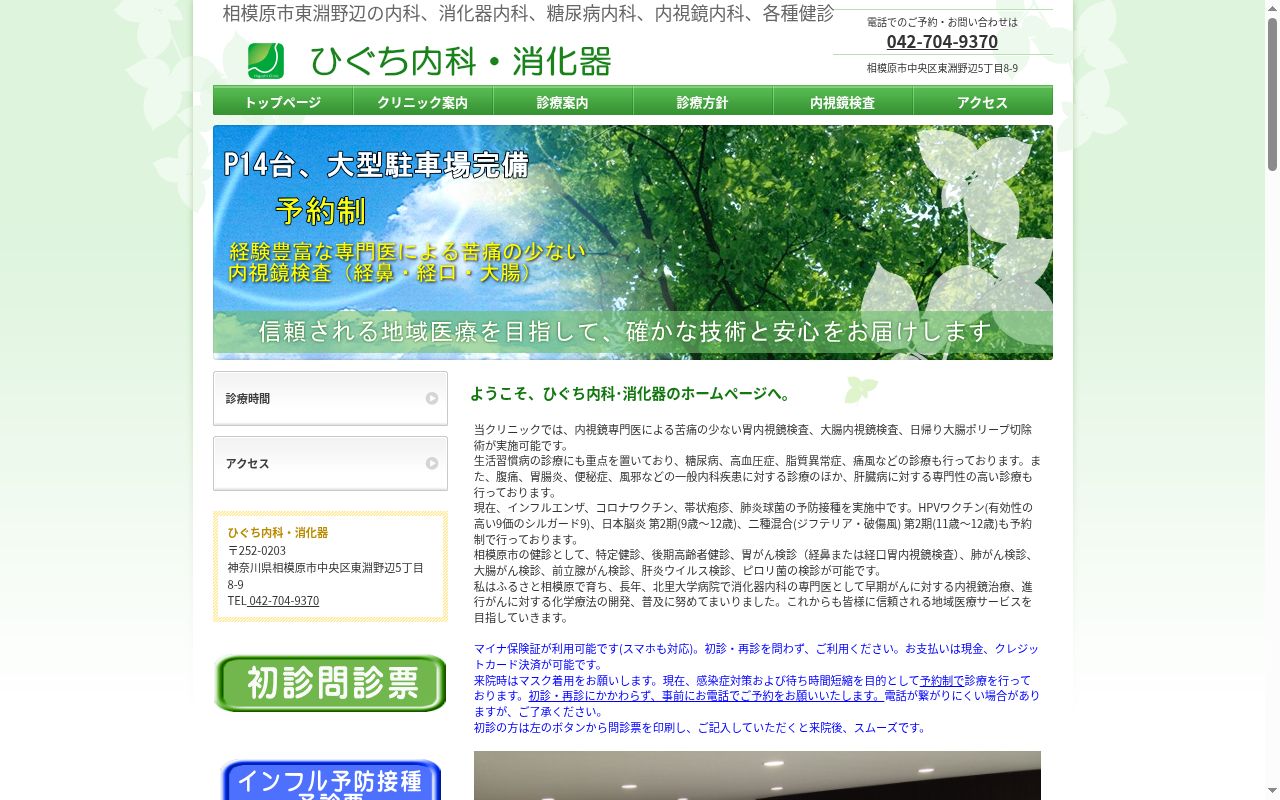Open the インフル予防接種 blue button

click(330, 780)
